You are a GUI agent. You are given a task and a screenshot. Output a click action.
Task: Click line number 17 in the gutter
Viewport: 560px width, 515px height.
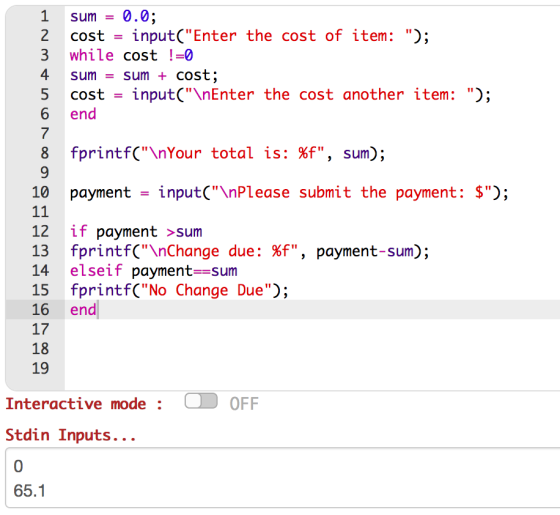(x=40, y=329)
